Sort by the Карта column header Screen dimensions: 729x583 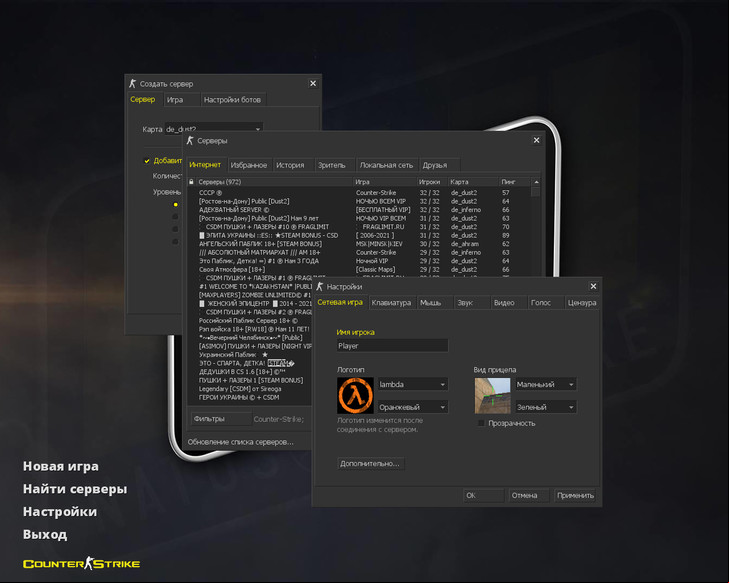[472, 182]
